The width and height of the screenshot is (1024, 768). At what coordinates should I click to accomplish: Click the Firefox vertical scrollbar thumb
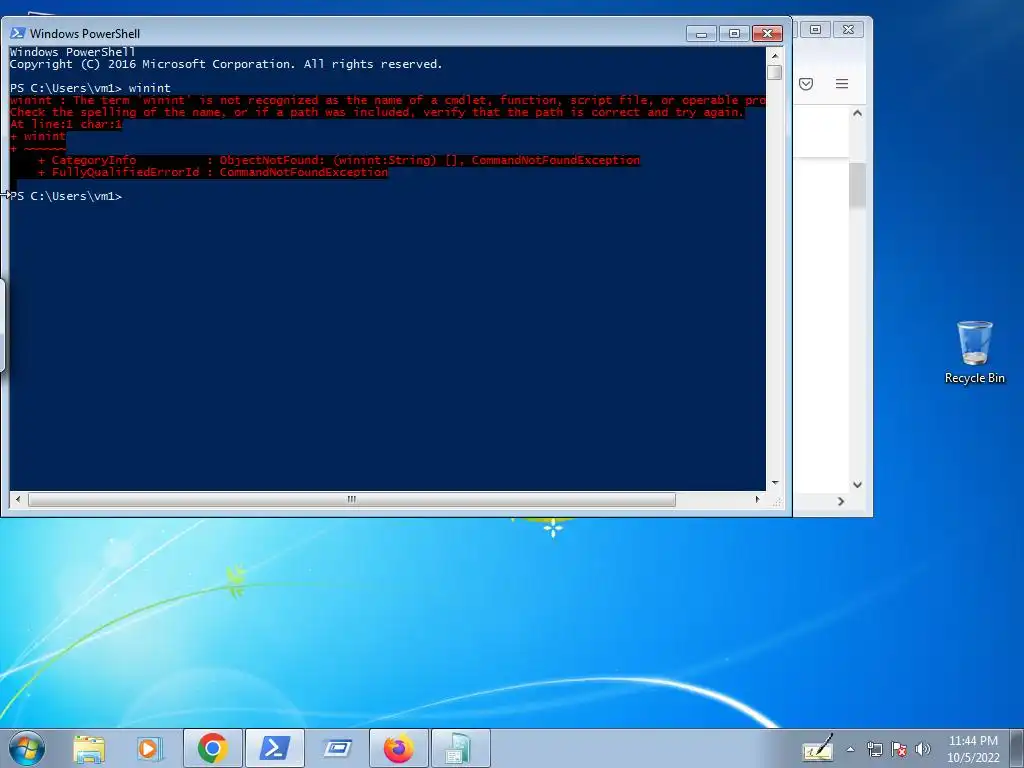click(x=857, y=185)
